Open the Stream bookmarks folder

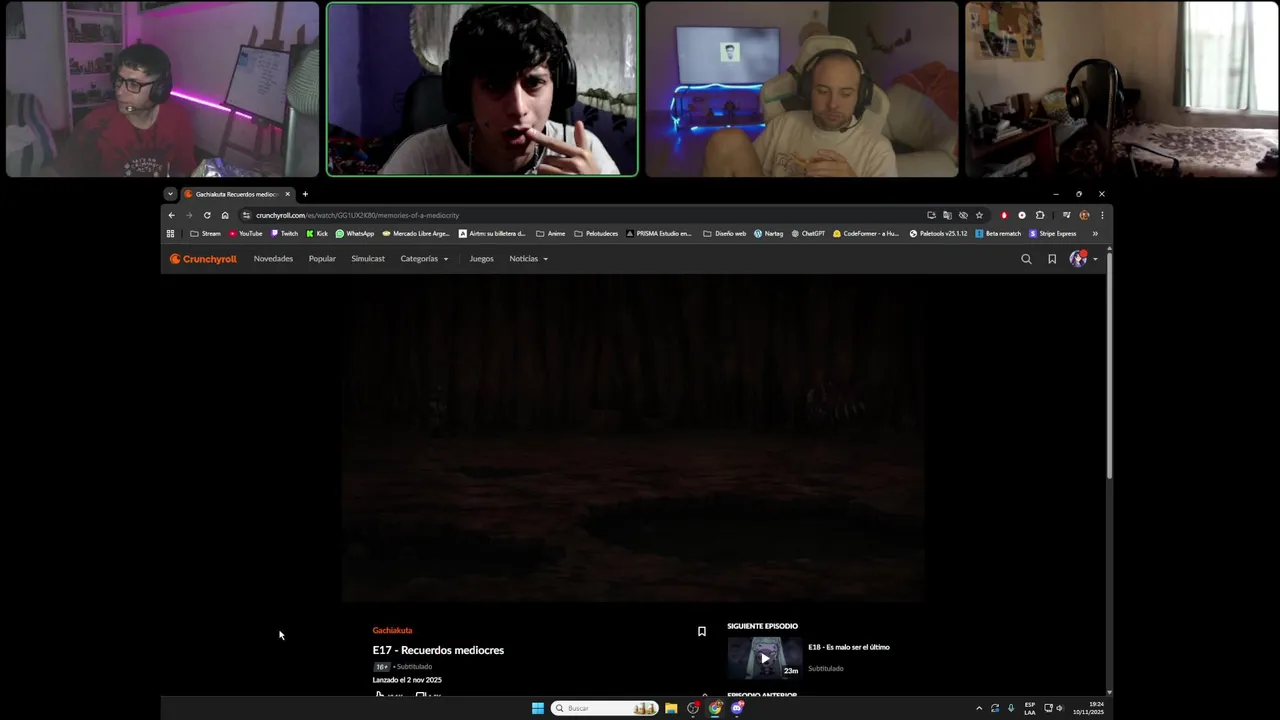(205, 234)
